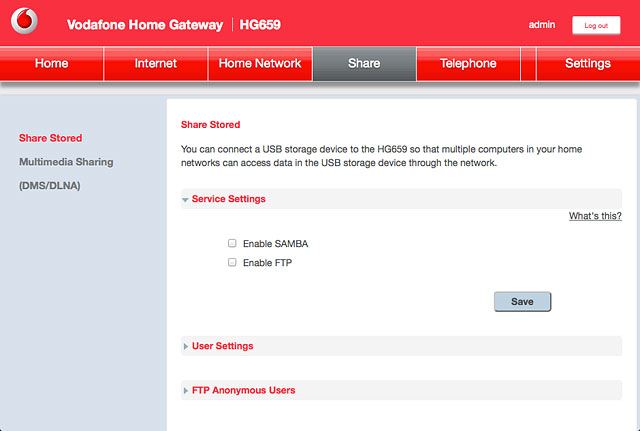Click the Log out button
This screenshot has width=640, height=431.
[x=596, y=25]
